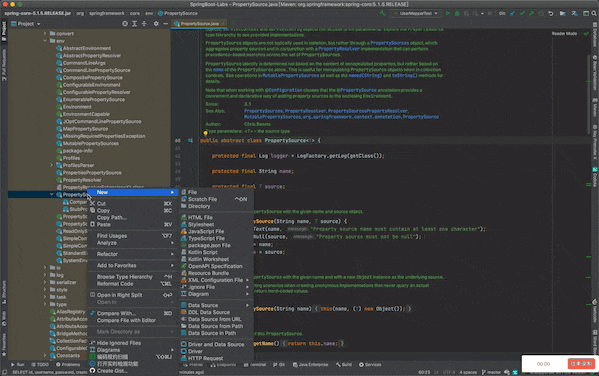Image resolution: width=599 pixels, height=376 pixels.
Task: Expand the XML Configuration File submenu
Action: tap(216, 280)
